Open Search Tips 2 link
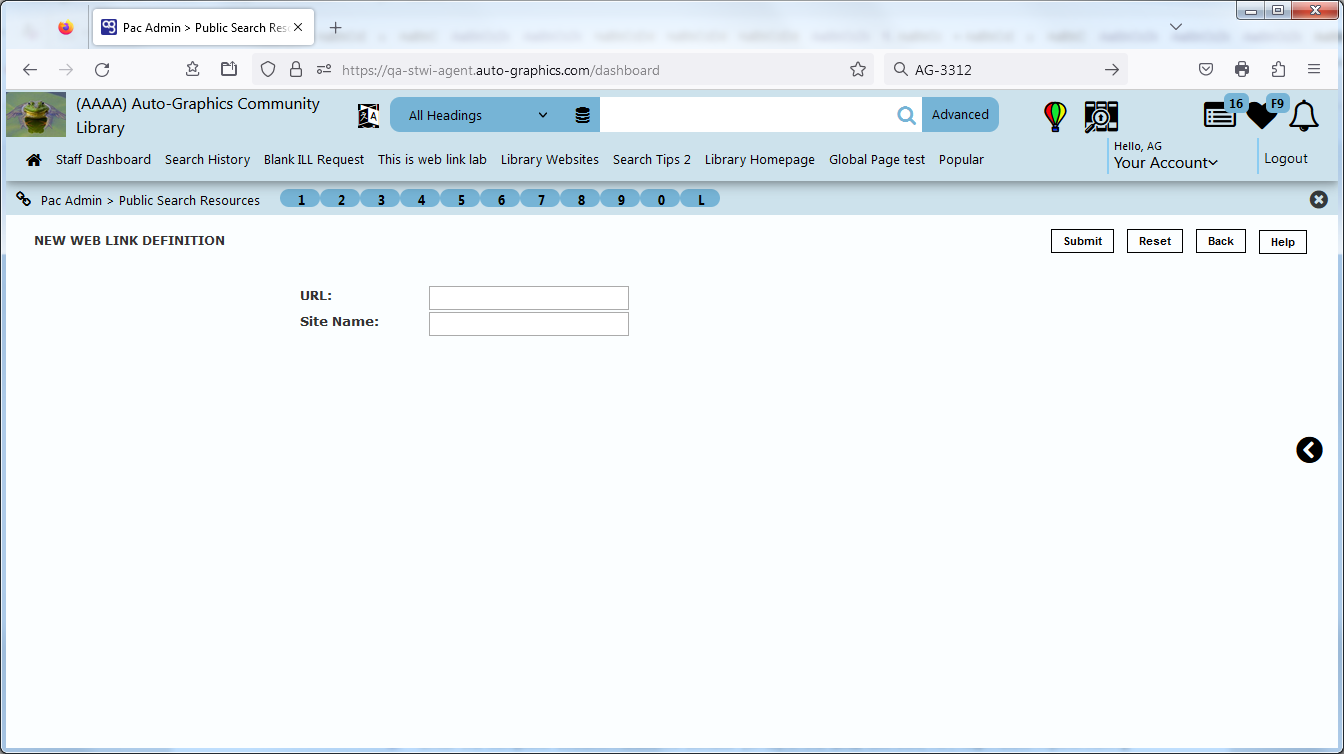 click(652, 160)
